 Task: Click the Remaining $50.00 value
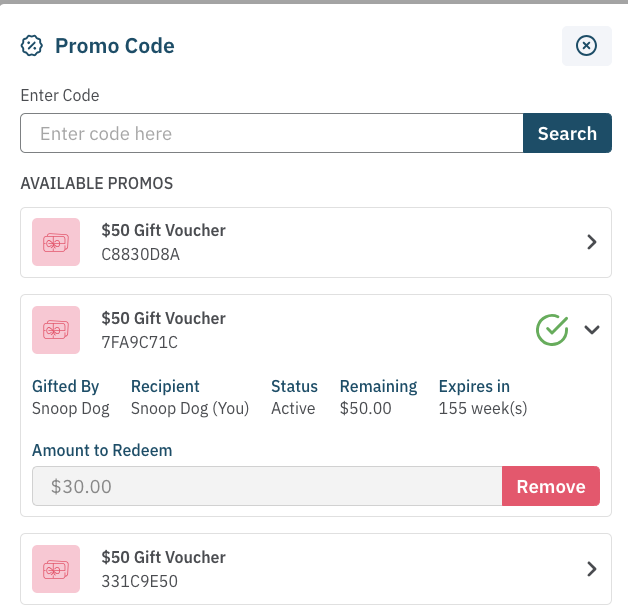[365, 408]
